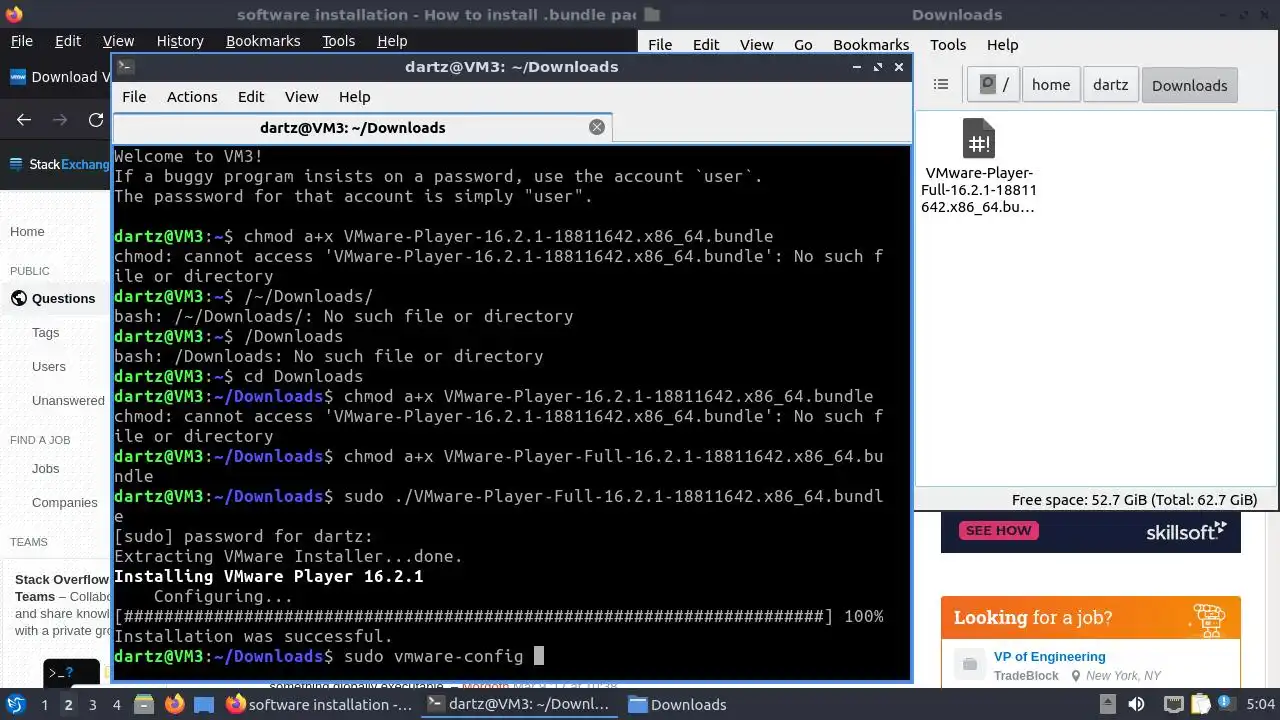Click the home breadcrumb in the file manager
1280x720 pixels.
[1051, 85]
